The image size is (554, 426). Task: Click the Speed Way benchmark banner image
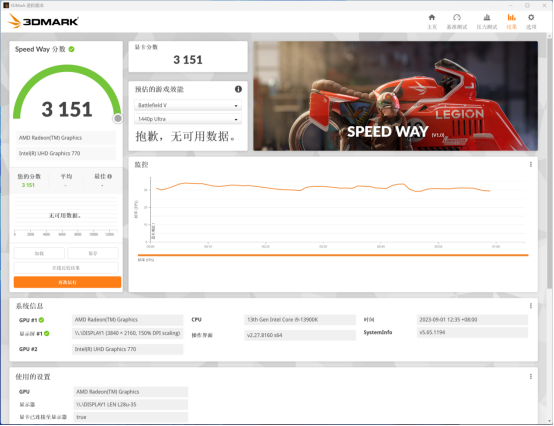(x=395, y=96)
